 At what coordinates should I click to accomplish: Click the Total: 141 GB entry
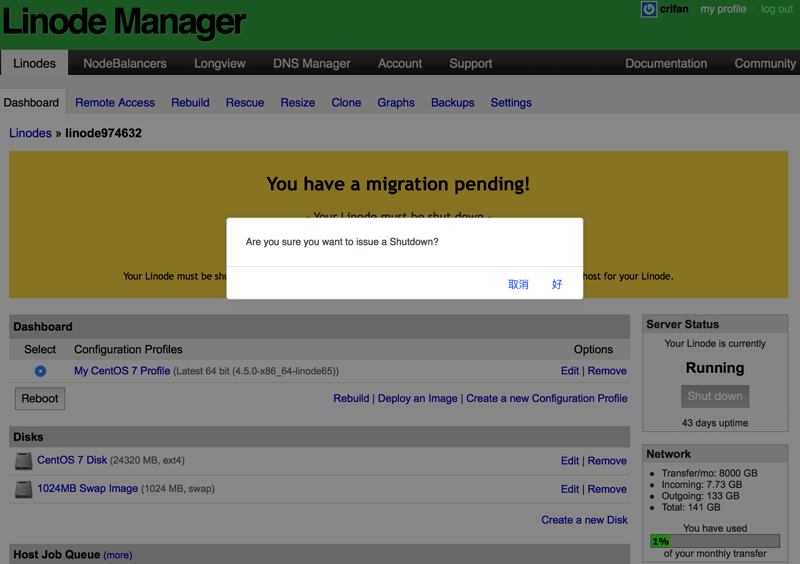point(691,507)
